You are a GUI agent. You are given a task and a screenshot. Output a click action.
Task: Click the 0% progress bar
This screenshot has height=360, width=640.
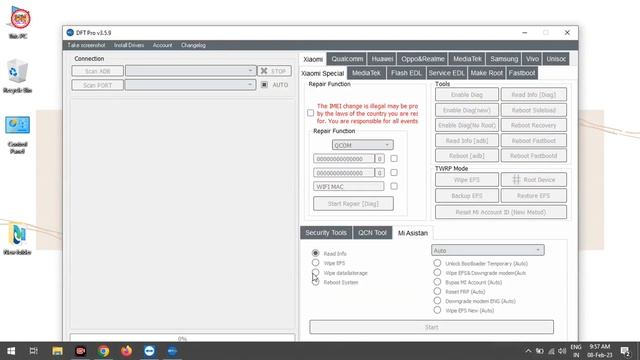(182, 338)
